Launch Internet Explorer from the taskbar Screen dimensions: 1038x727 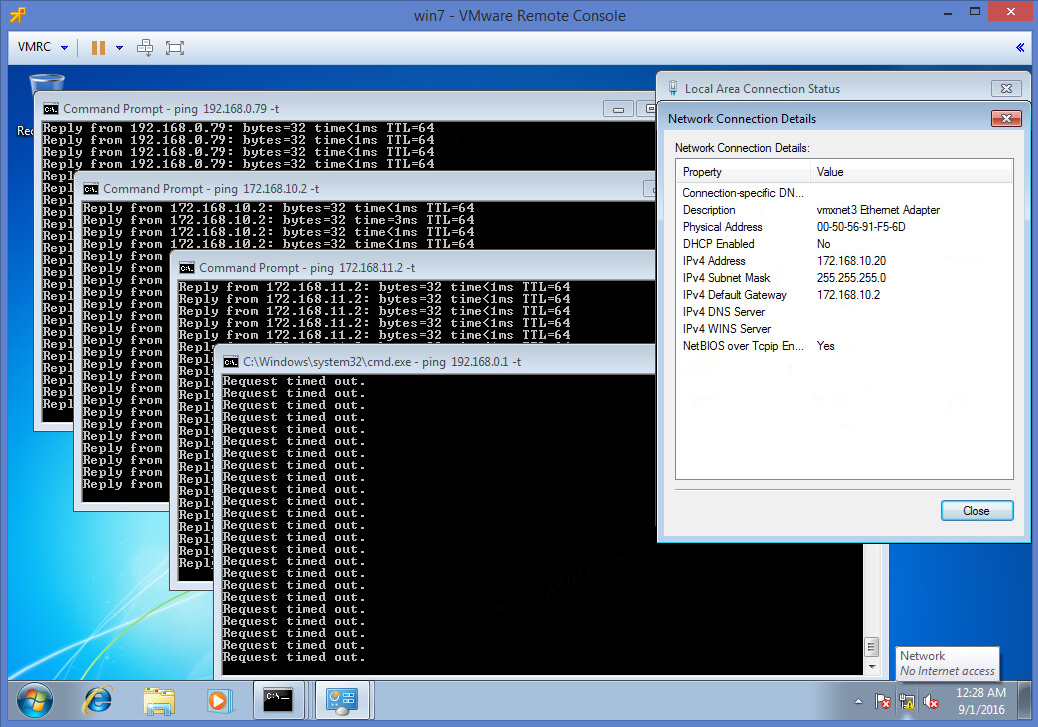click(98, 699)
